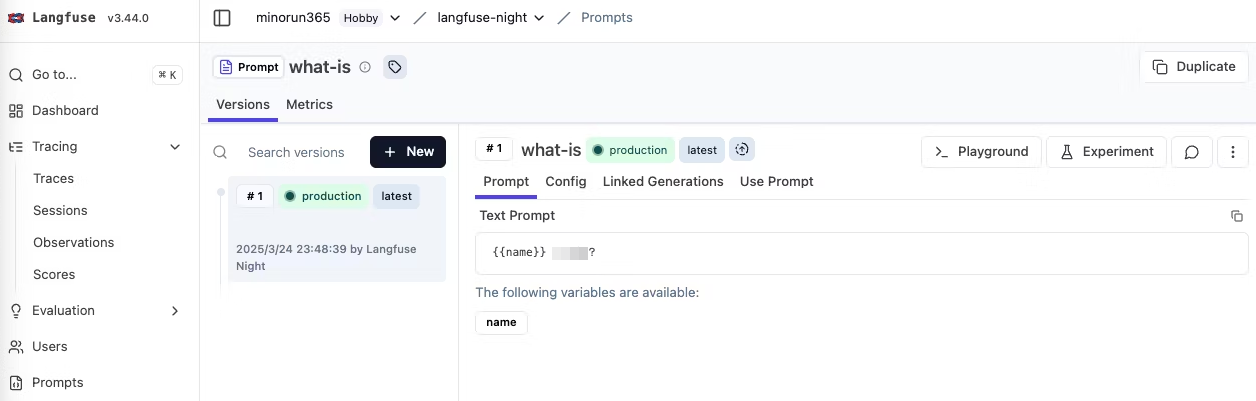This screenshot has width=1256, height=401.
Task: Open the Traces page
Action: pos(54,178)
